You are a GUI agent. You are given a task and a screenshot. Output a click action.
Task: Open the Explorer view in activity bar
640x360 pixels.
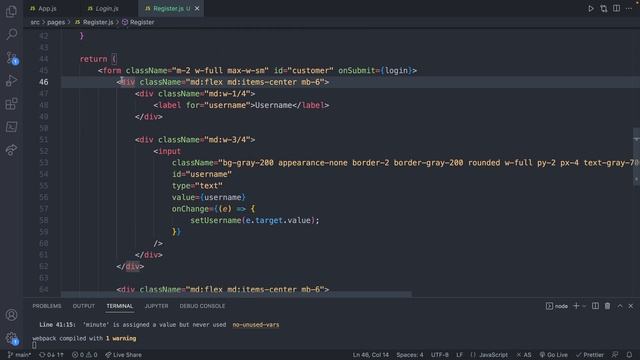pos(11,11)
